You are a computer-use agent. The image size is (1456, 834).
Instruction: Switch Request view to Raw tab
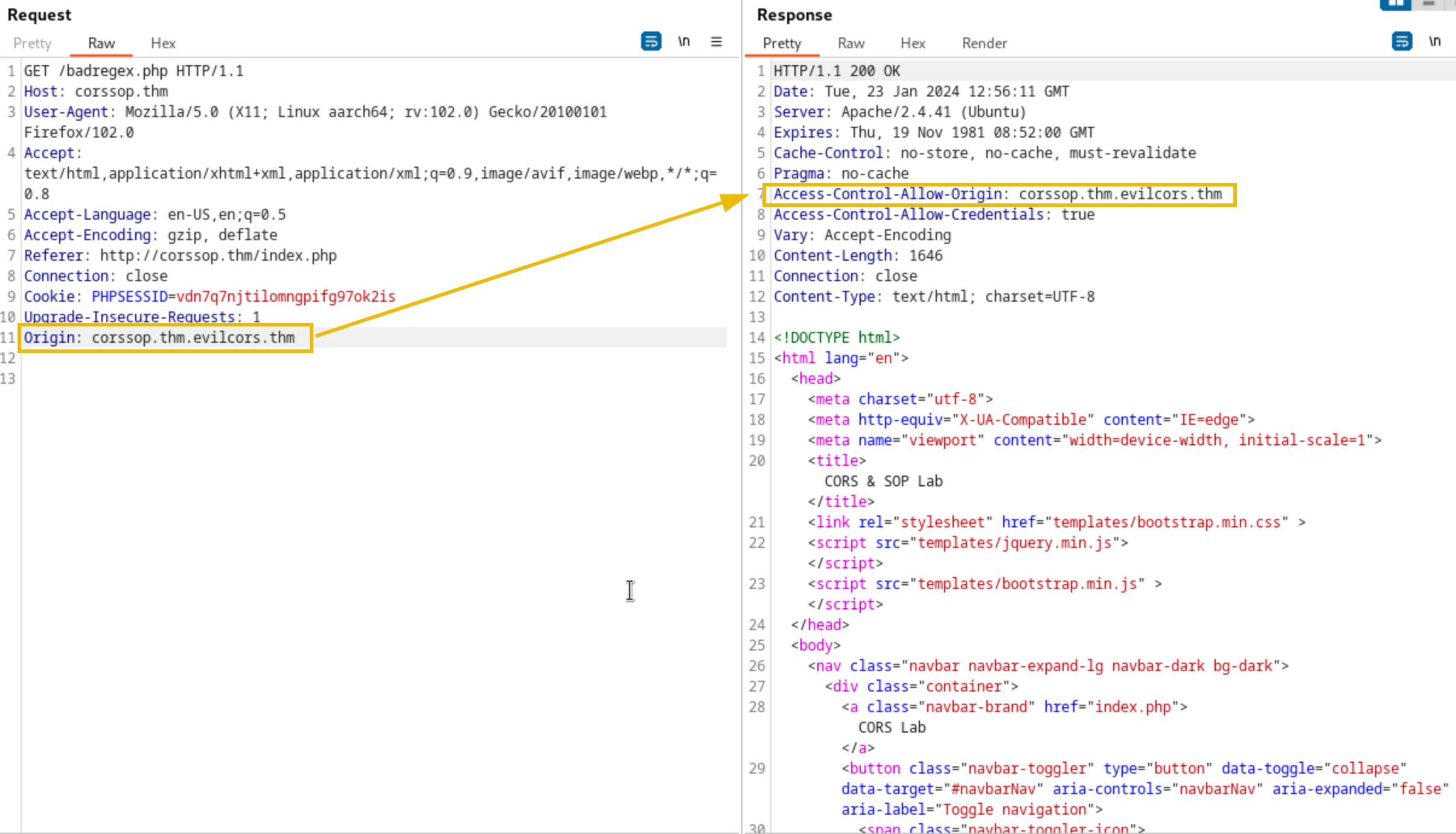(x=101, y=43)
